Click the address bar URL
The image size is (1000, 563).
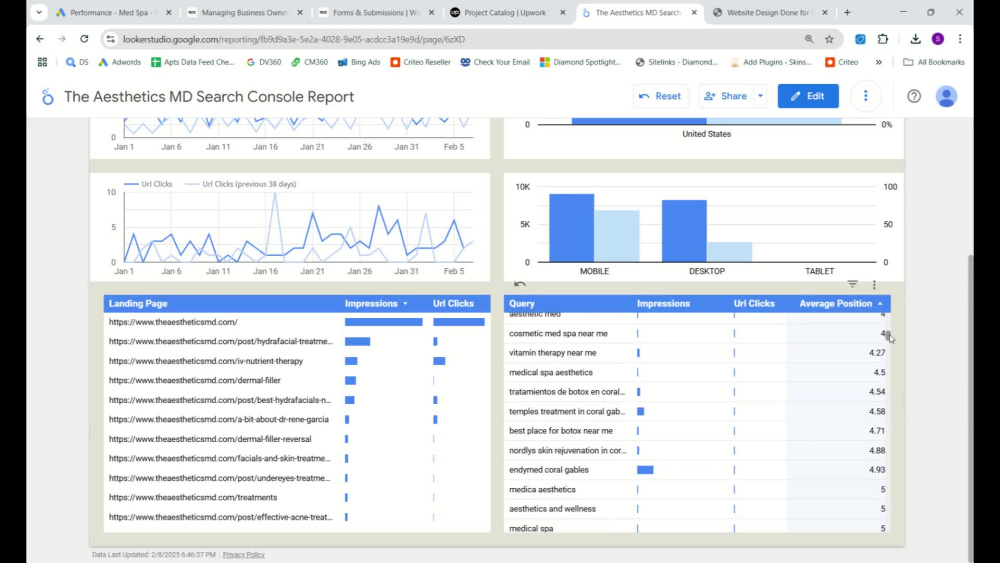[293, 39]
